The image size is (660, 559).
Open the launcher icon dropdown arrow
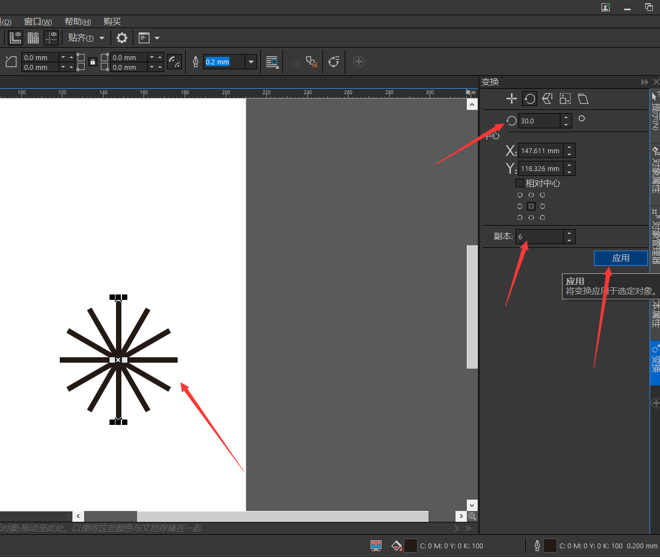pos(157,38)
